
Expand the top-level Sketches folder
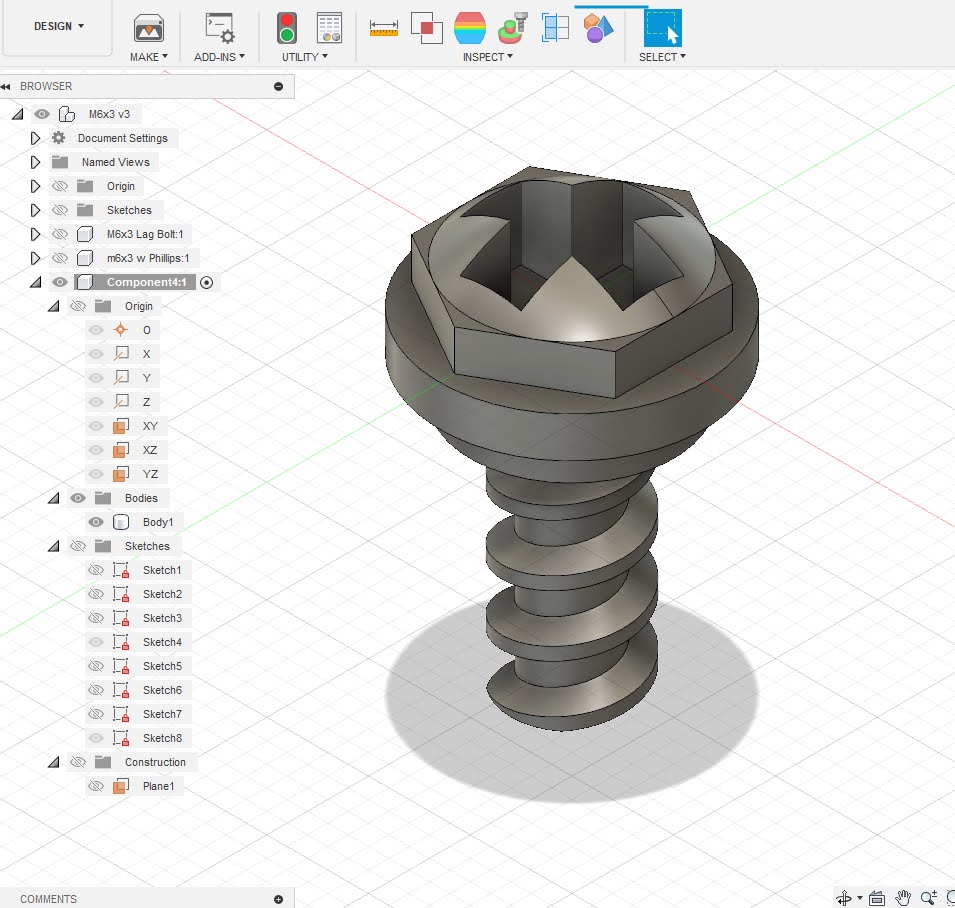point(35,210)
